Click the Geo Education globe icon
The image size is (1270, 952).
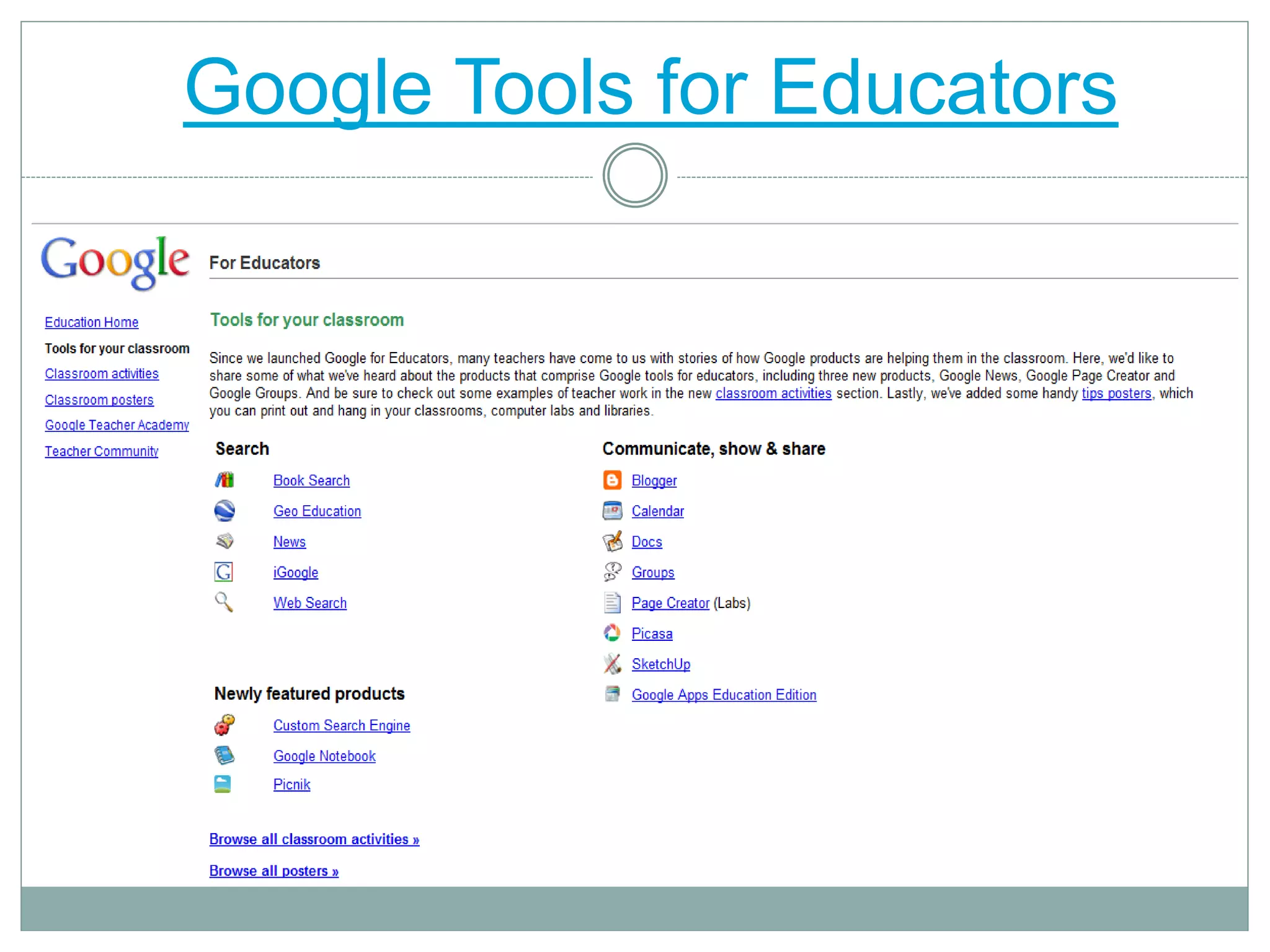pos(224,511)
